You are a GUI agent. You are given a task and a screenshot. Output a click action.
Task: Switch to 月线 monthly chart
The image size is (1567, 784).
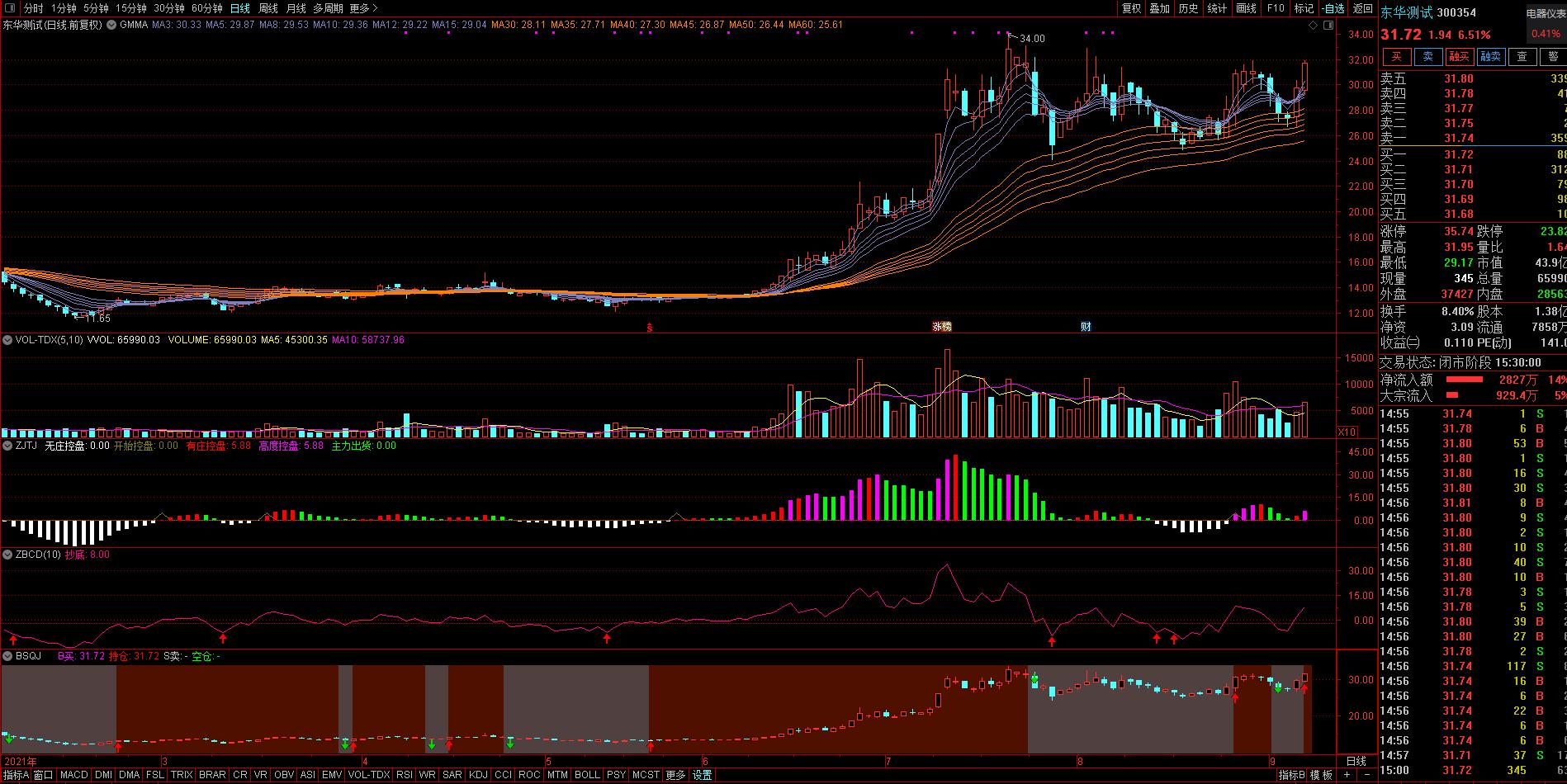[296, 8]
